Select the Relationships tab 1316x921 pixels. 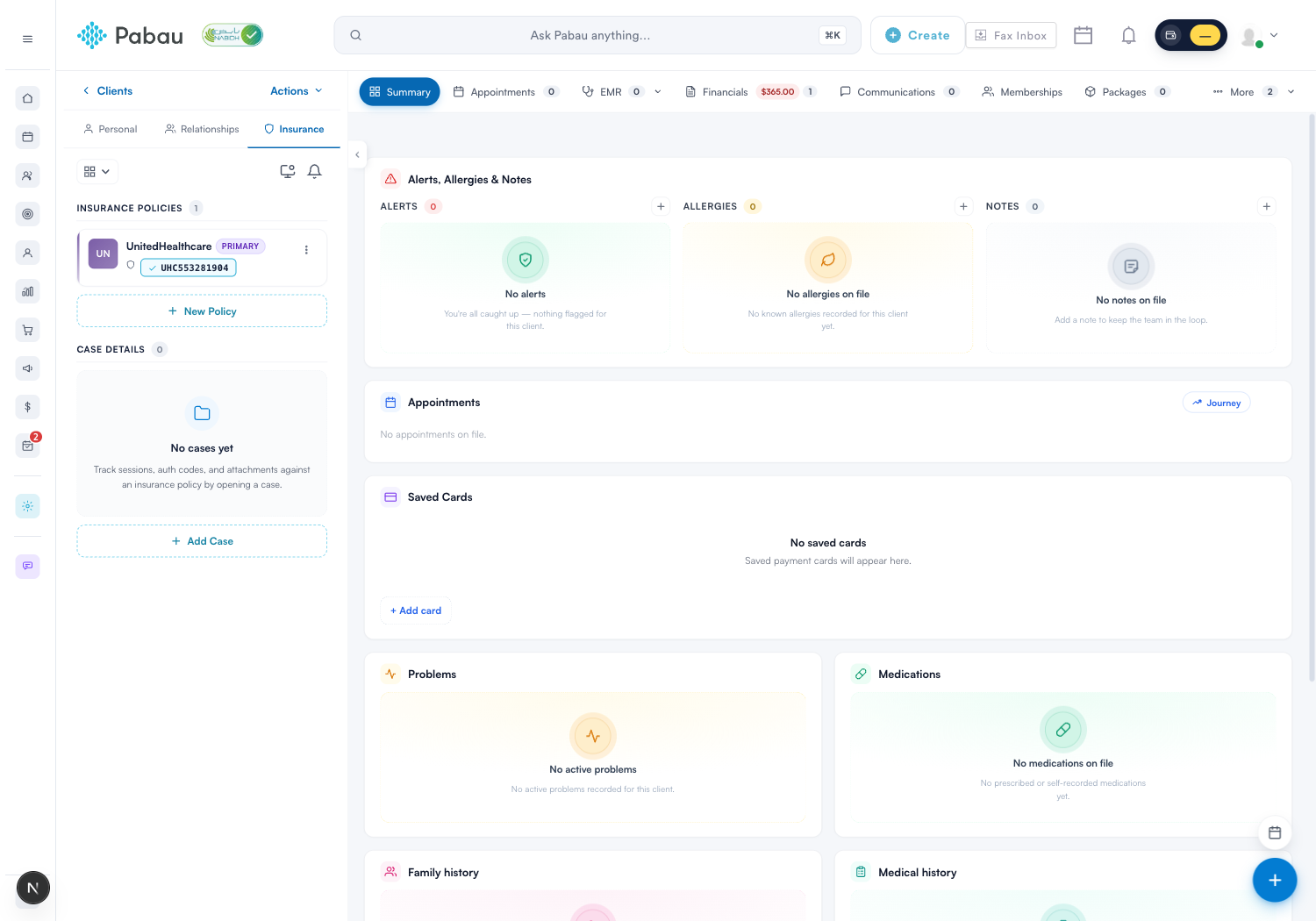(202, 129)
